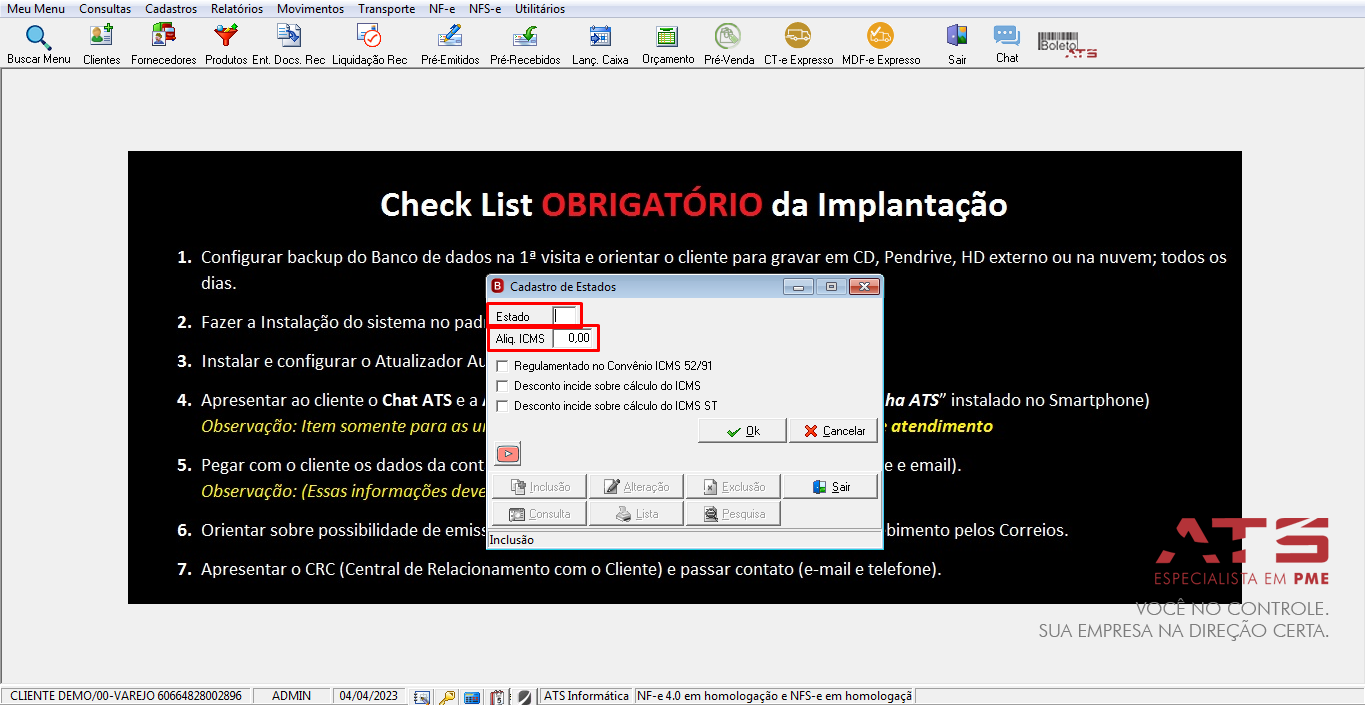The height and width of the screenshot is (705, 1365).
Task: Open the Orçamento toolbar icon
Action: click(667, 45)
